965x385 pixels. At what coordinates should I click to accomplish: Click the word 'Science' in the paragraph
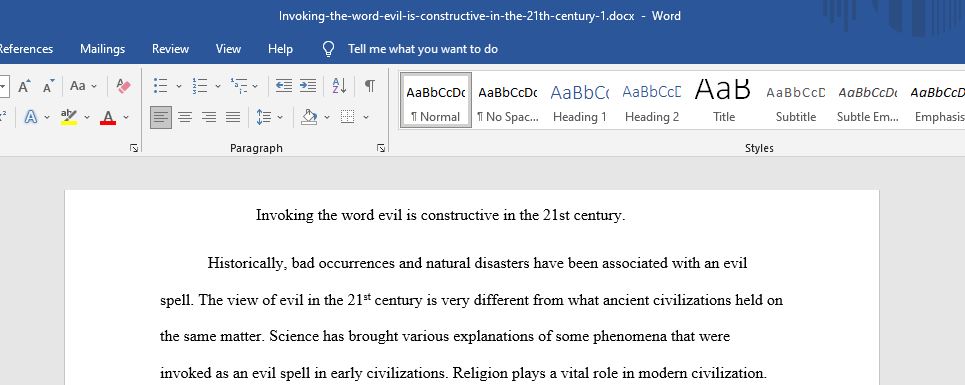tap(294, 336)
